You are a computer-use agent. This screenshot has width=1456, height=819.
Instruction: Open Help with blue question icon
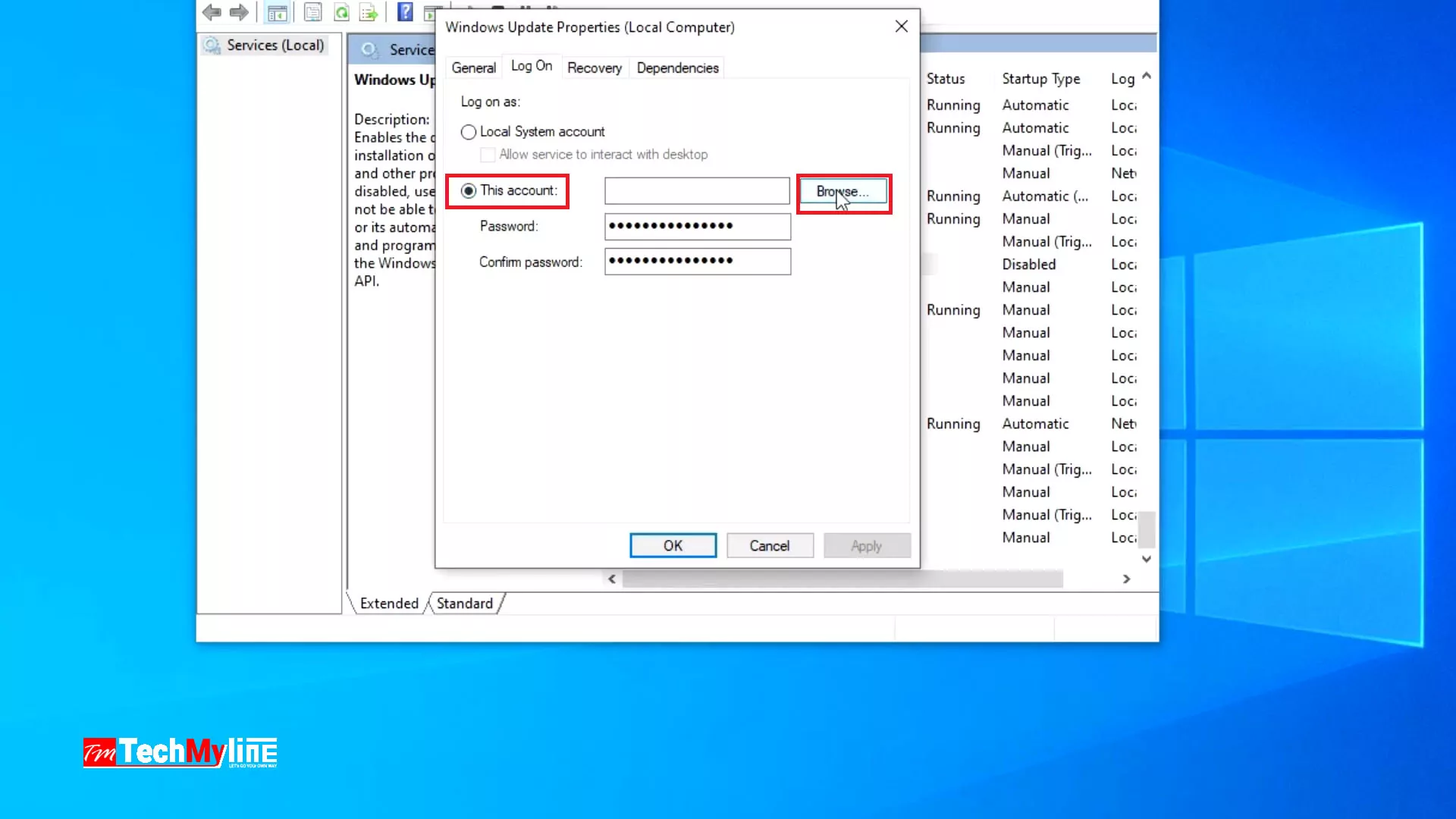(x=406, y=12)
